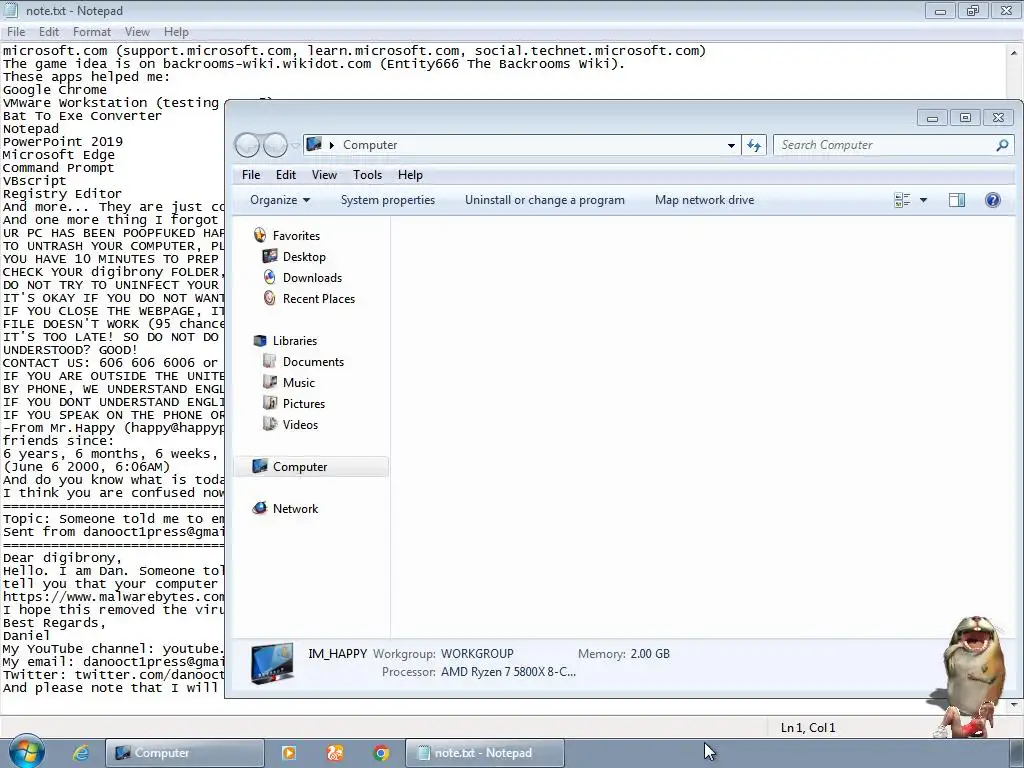The height and width of the screenshot is (768, 1024).
Task: Click System properties toolbar button
Action: (x=388, y=200)
